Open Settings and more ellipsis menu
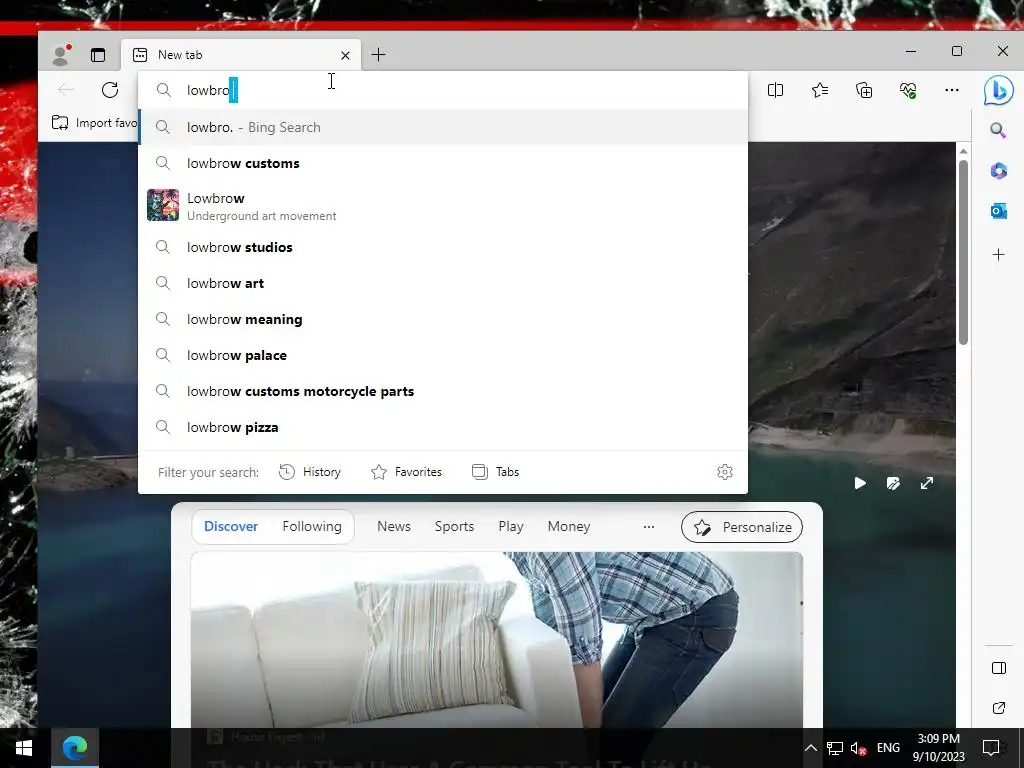 coord(952,90)
